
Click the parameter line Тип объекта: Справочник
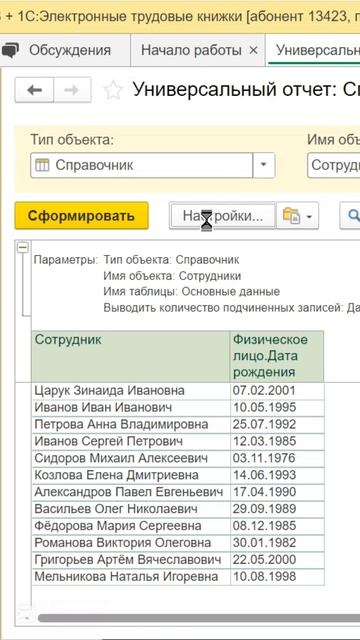171,260
